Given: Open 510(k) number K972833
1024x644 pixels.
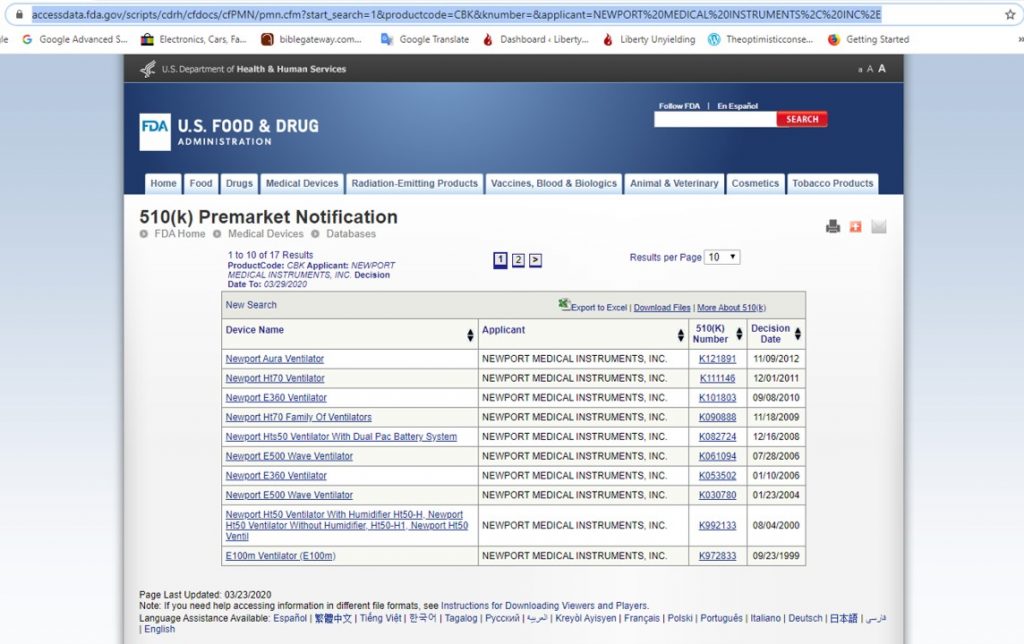Looking at the screenshot, I should [x=717, y=556].
